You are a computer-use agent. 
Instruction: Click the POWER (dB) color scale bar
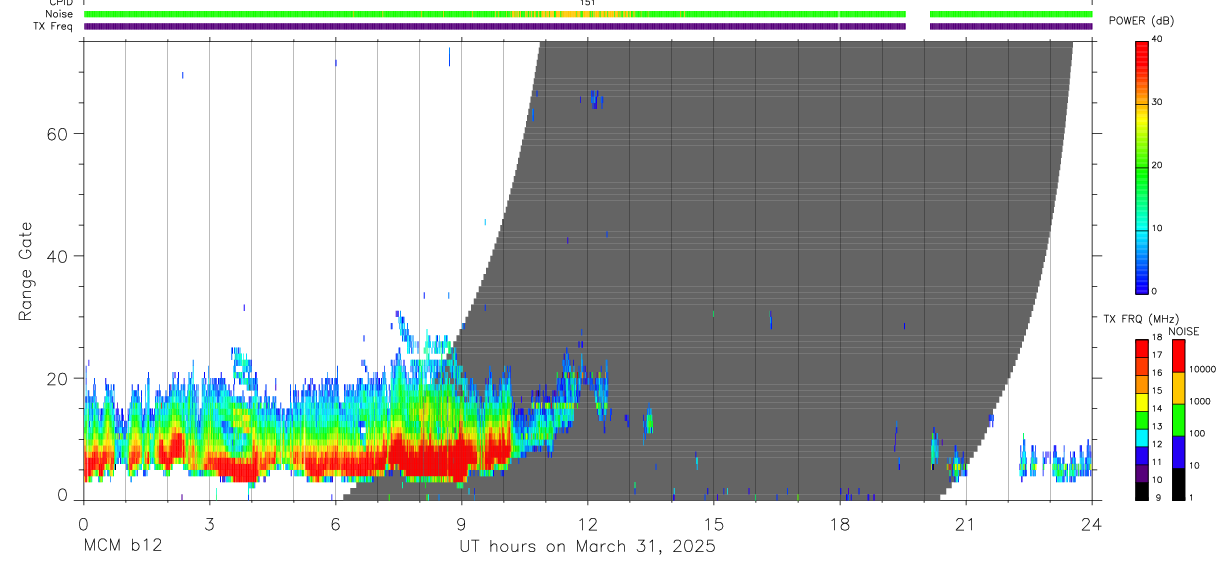tap(1142, 167)
